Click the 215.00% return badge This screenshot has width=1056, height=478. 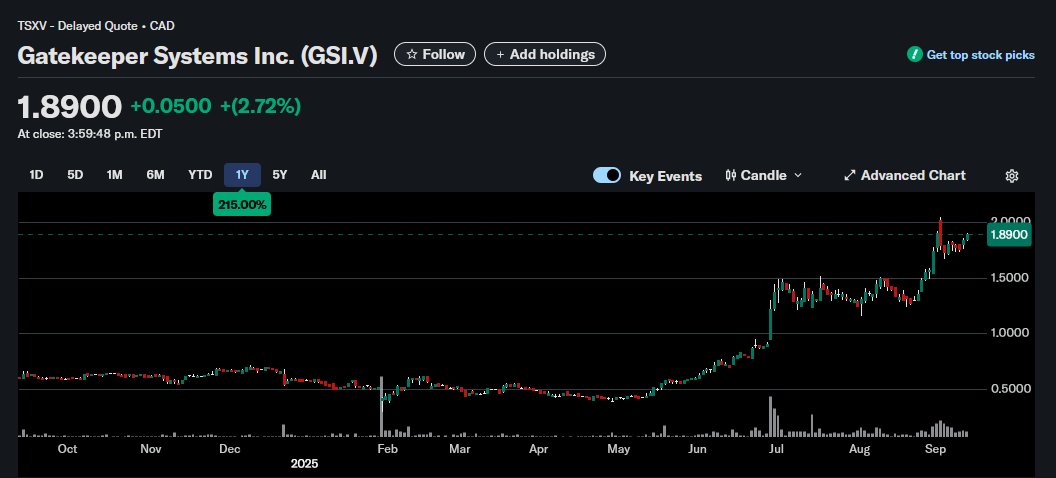(x=242, y=204)
